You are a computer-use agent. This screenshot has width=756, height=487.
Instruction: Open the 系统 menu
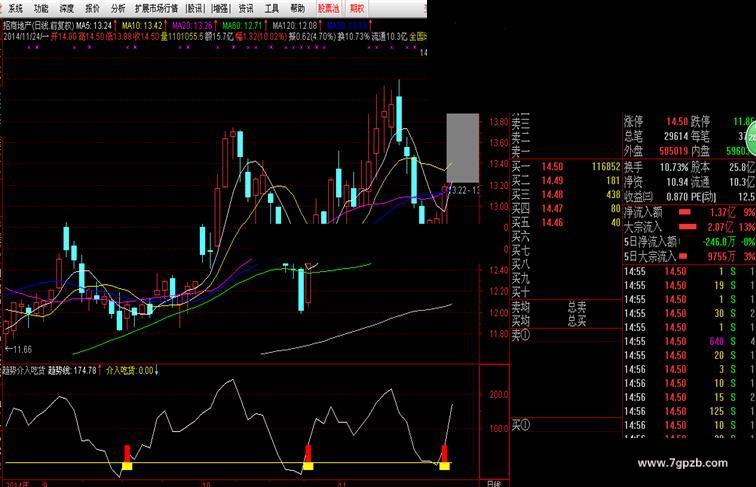[x=15, y=8]
